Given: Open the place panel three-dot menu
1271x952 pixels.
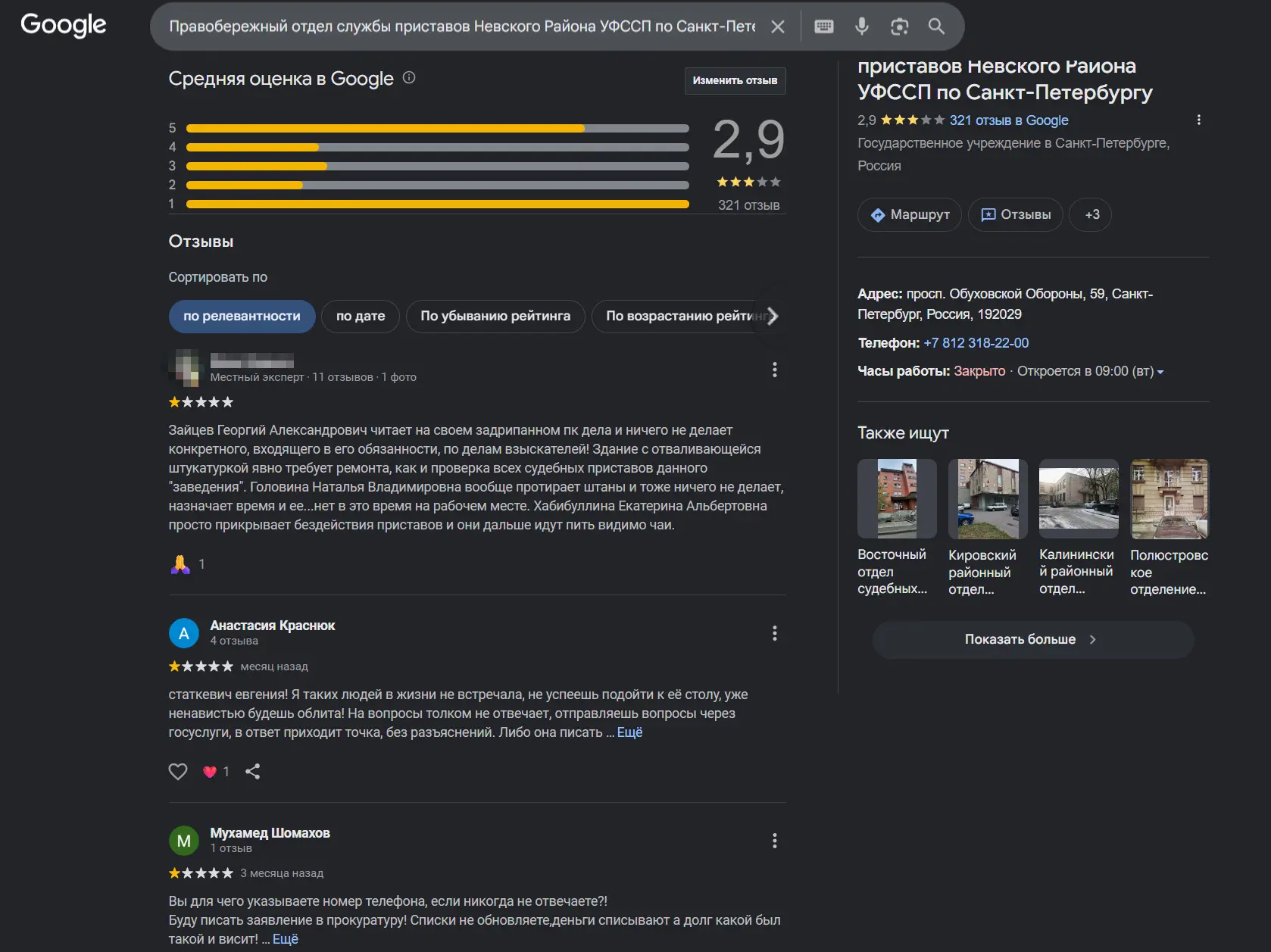Looking at the screenshot, I should [x=1198, y=120].
